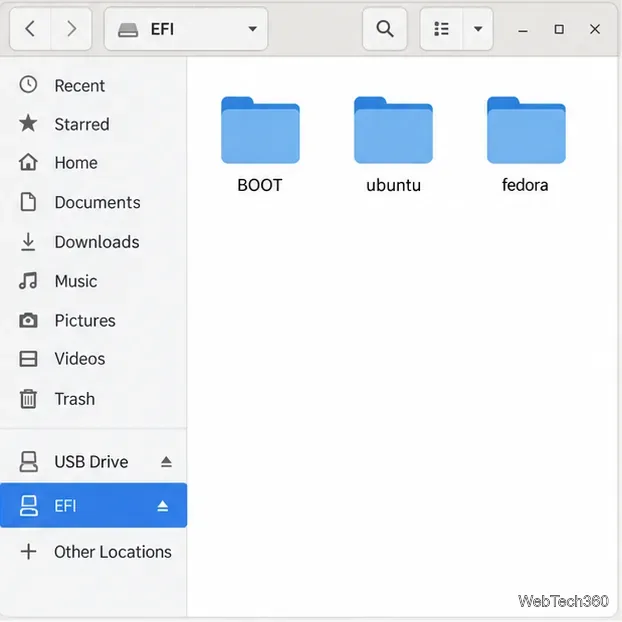Maximize the Files window
The width and height of the screenshot is (622, 622).
point(559,29)
